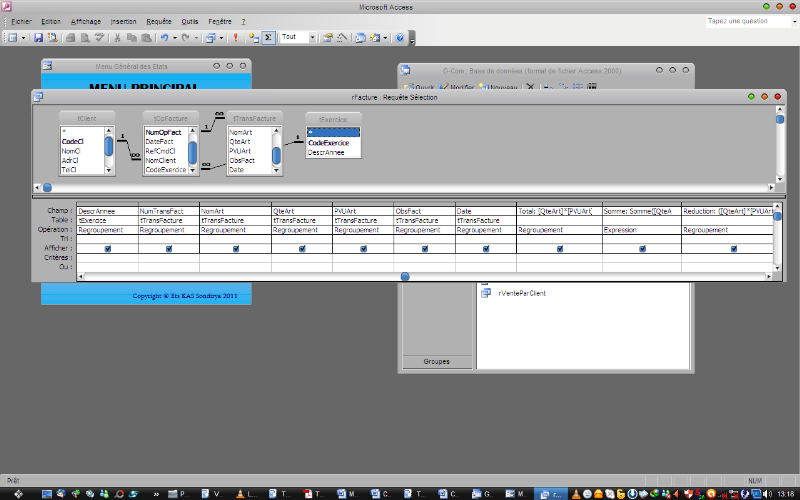Screen dimensions: 800x500
Task: Click the Save icon in toolbar
Action: click(38, 37)
